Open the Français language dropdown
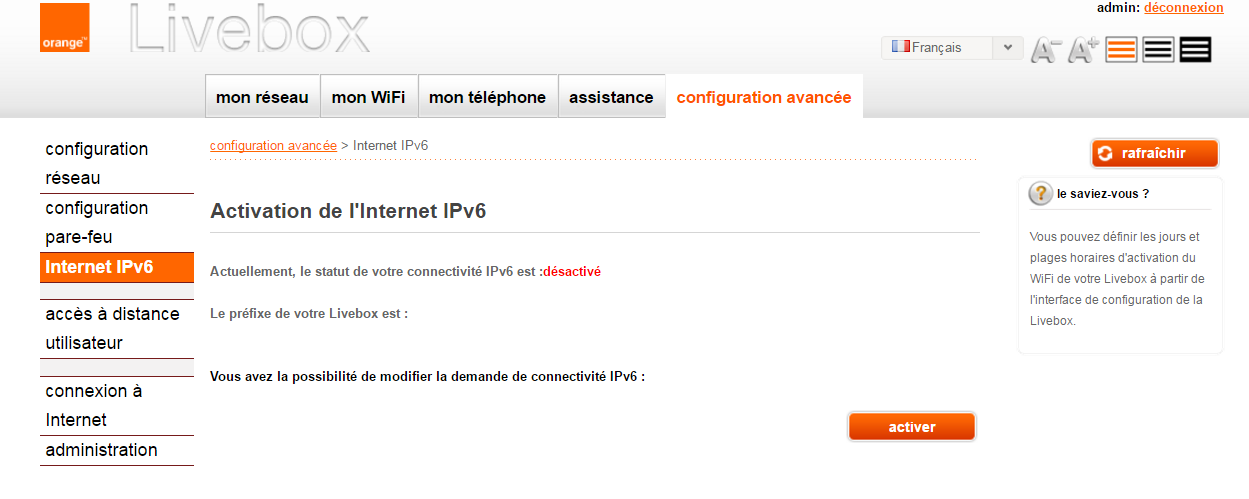Screen dimensions: 1249x499 952,48
